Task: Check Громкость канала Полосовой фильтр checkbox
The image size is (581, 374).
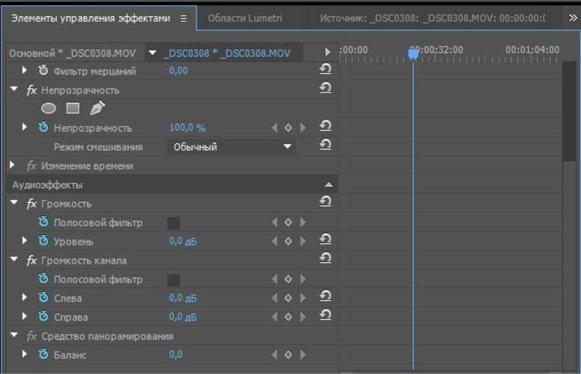Action: (173, 280)
